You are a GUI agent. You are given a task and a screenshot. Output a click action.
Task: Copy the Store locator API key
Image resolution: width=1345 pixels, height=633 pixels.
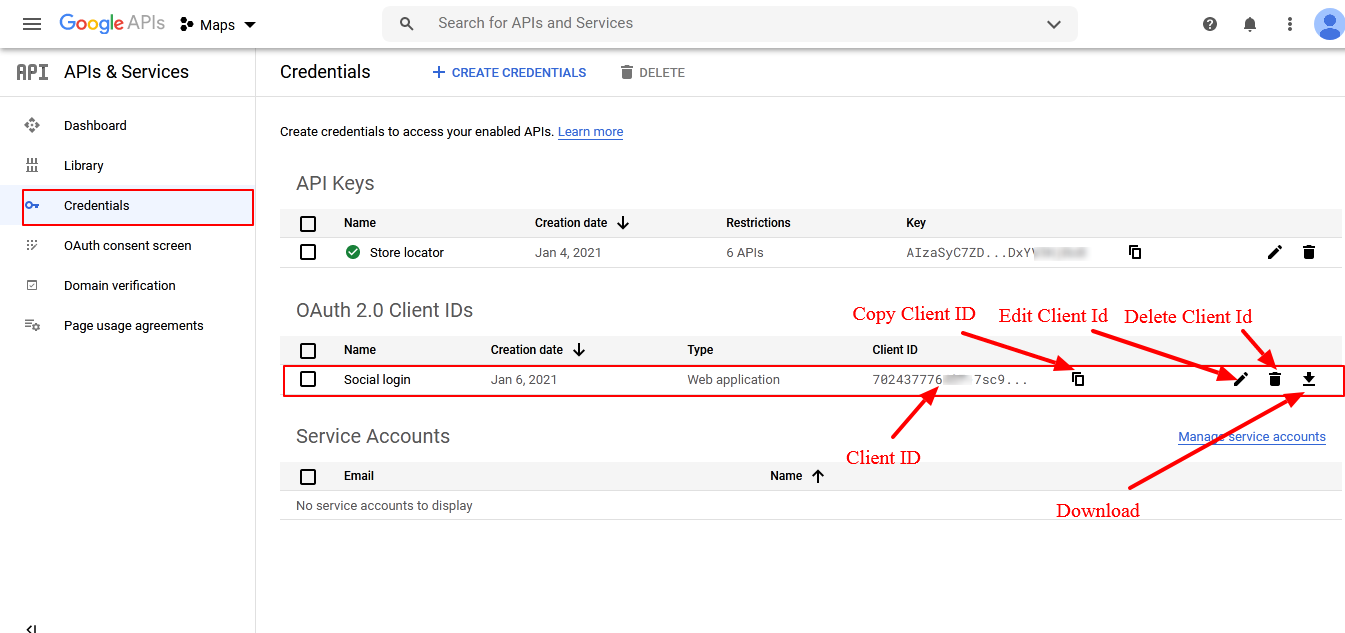(1135, 252)
